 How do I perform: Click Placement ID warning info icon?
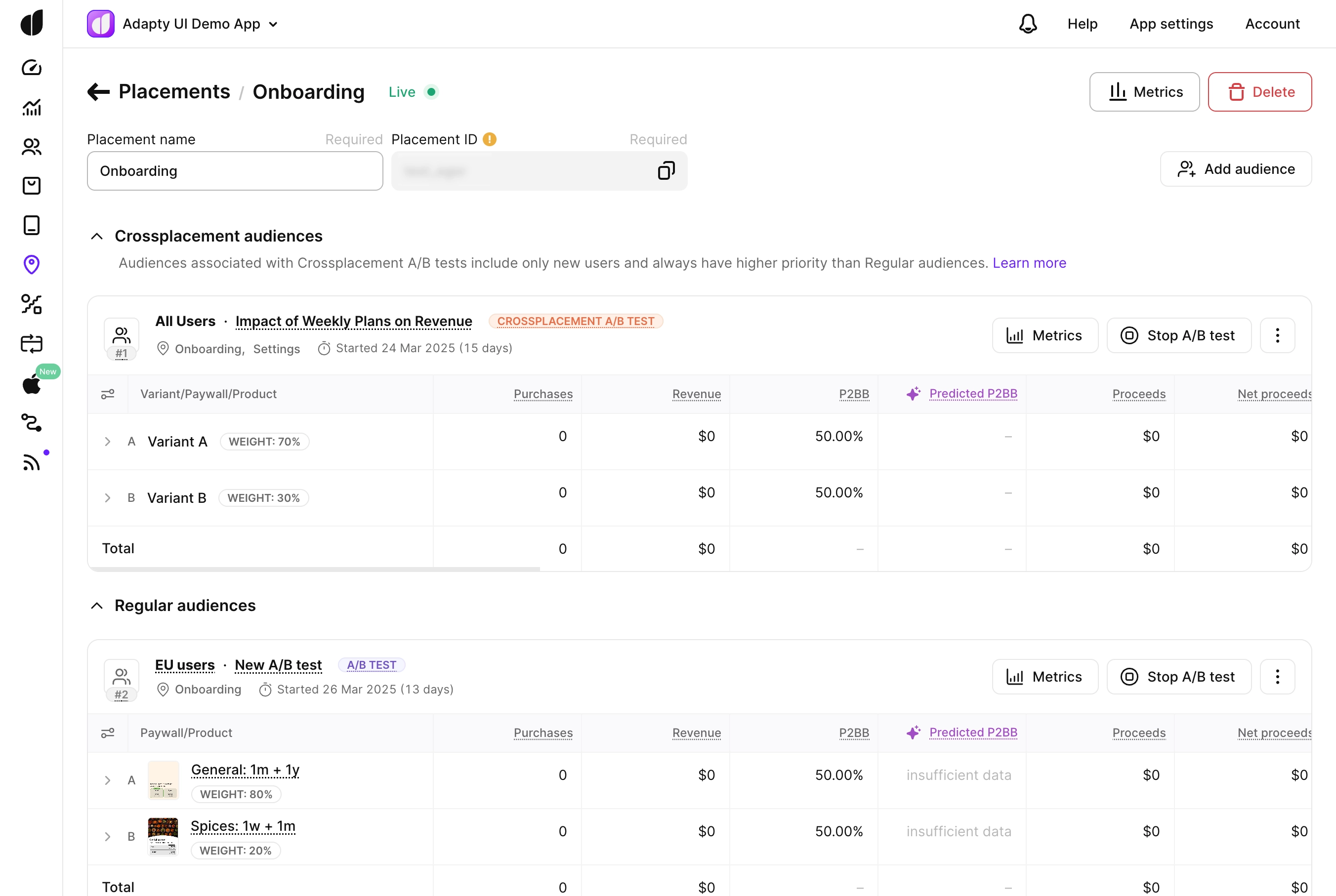(490, 139)
